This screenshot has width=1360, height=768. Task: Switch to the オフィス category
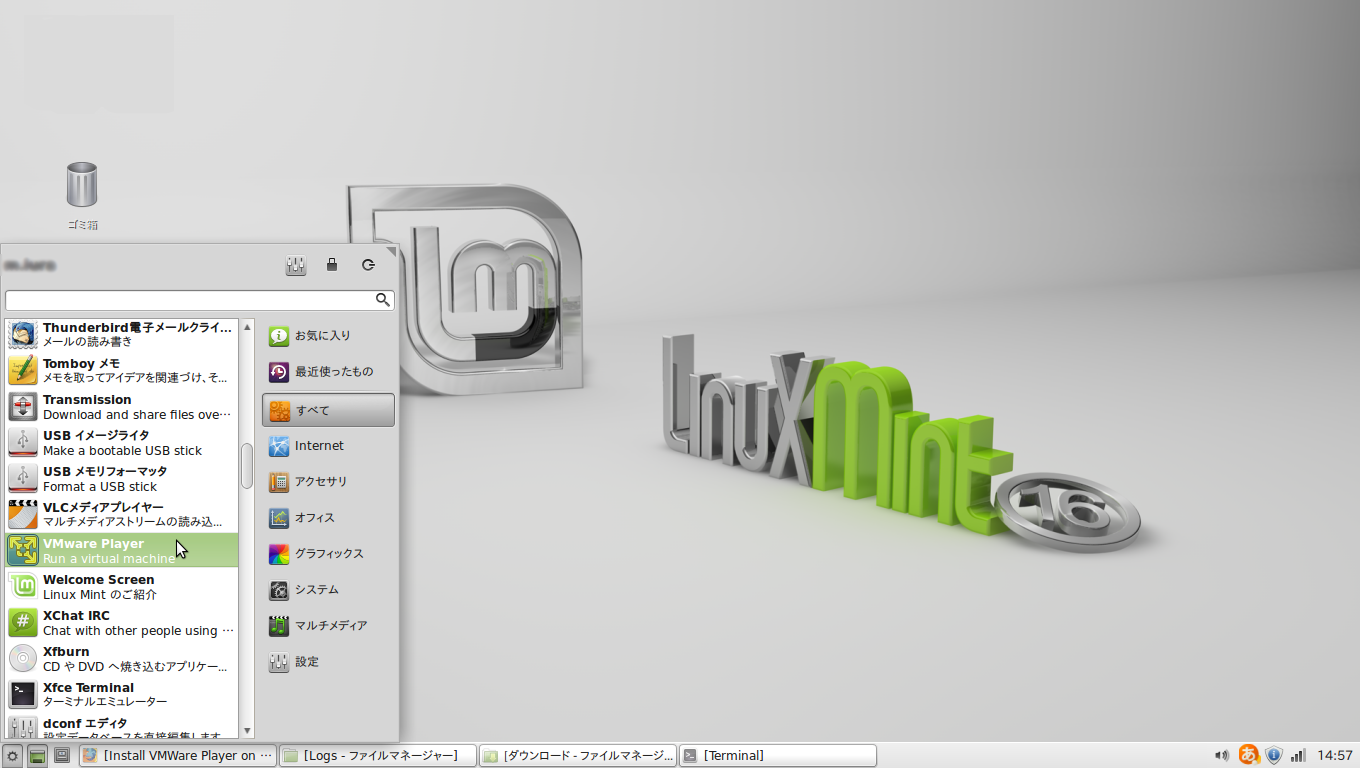[x=328, y=518]
